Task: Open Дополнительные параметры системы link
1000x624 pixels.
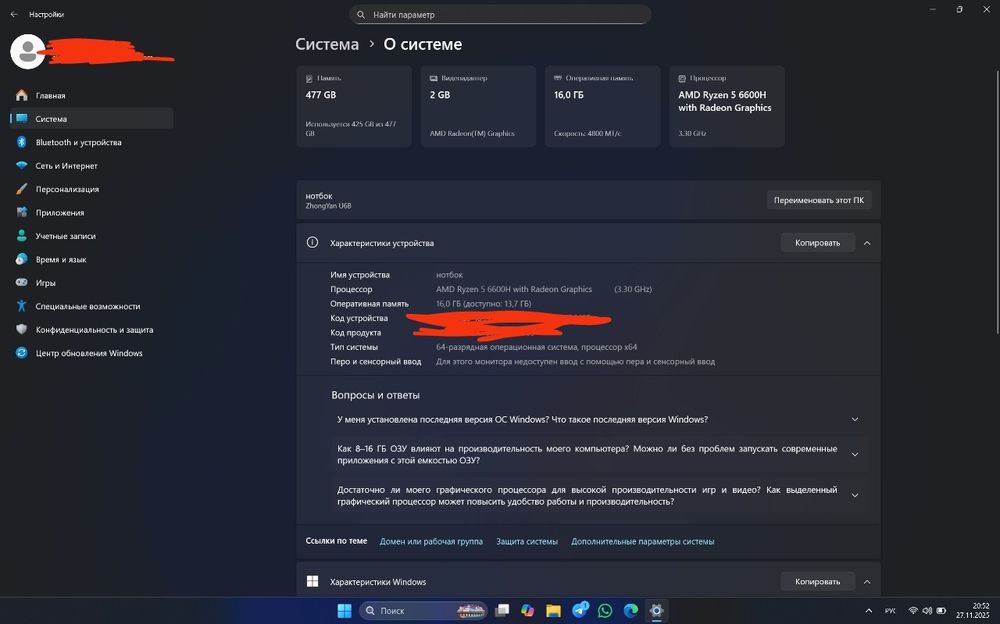Action: (642, 542)
